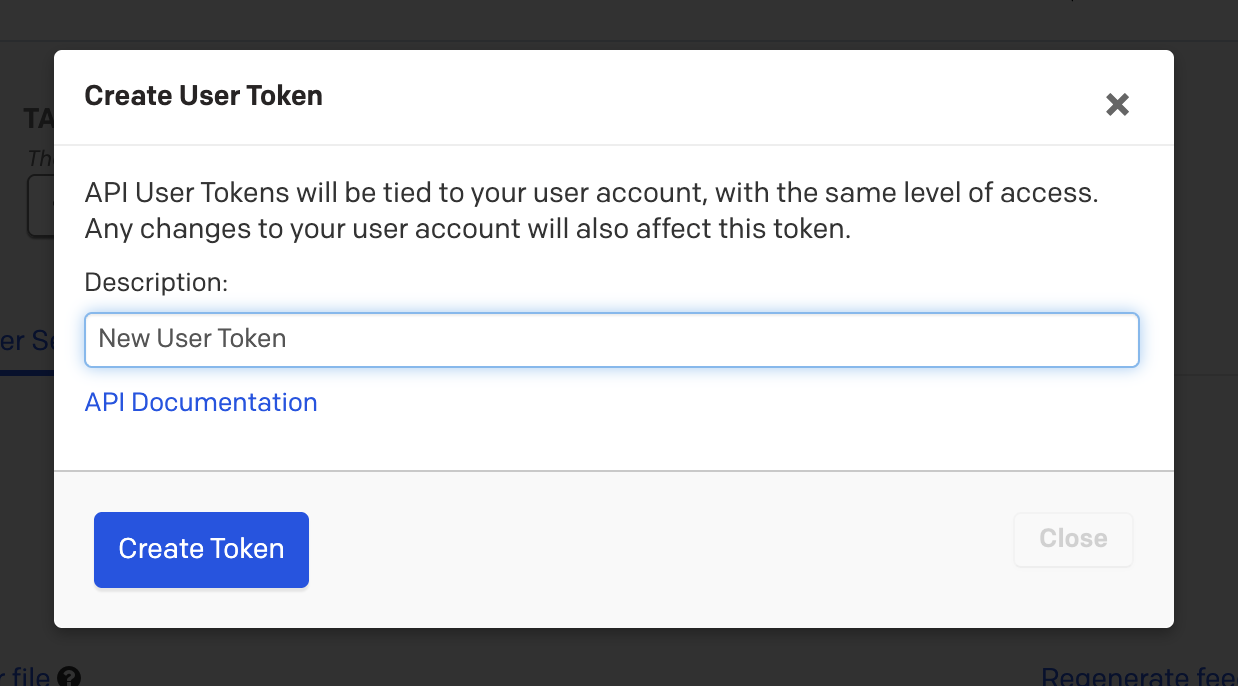The image size is (1238, 686).
Task: Click the 'file' label next to help icon
Action: (x=28, y=677)
